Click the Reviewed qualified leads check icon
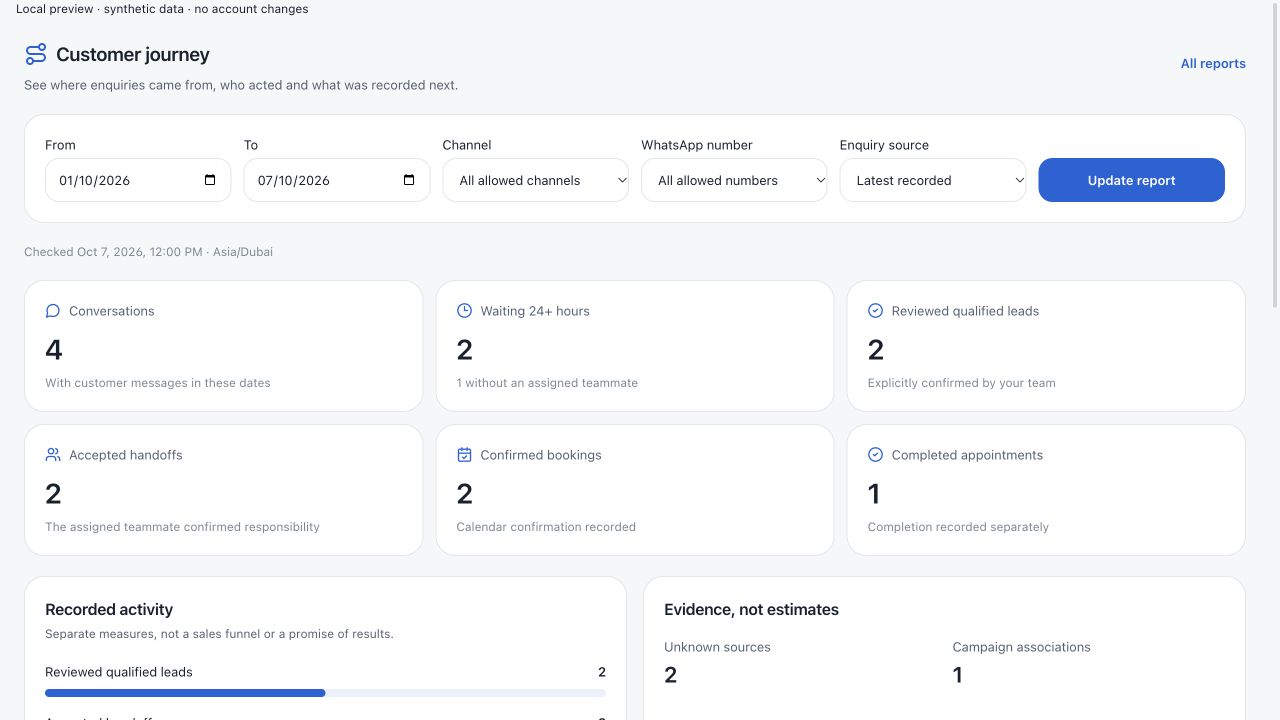 [x=875, y=311]
